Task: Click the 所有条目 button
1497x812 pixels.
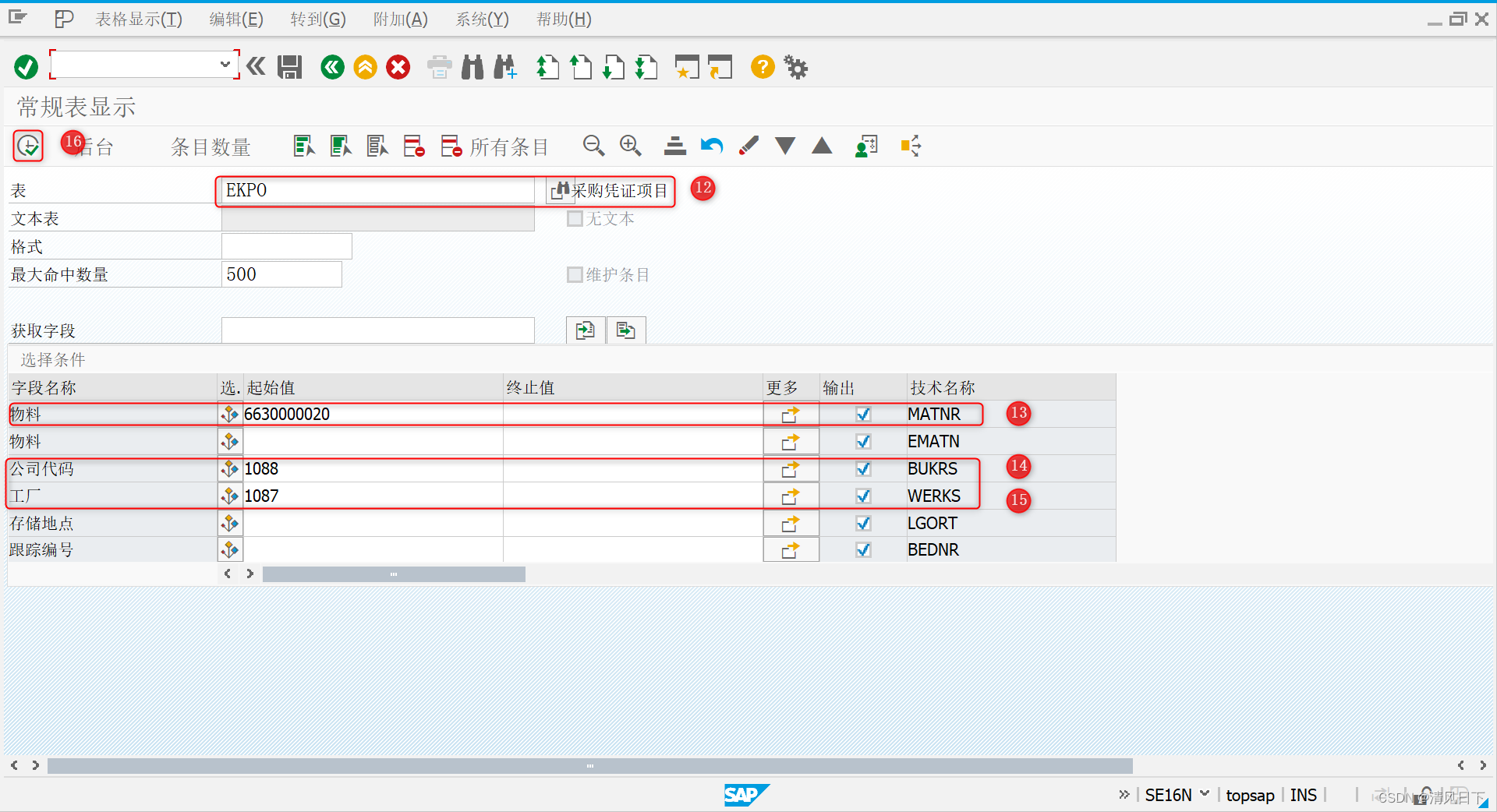Action: pos(511,147)
